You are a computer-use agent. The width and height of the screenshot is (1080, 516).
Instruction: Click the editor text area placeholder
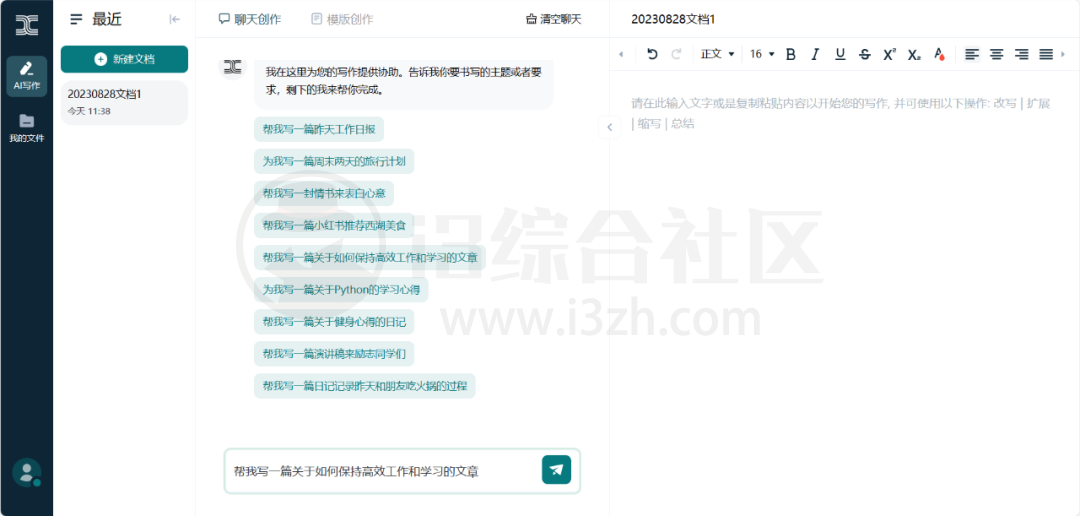coord(840,114)
